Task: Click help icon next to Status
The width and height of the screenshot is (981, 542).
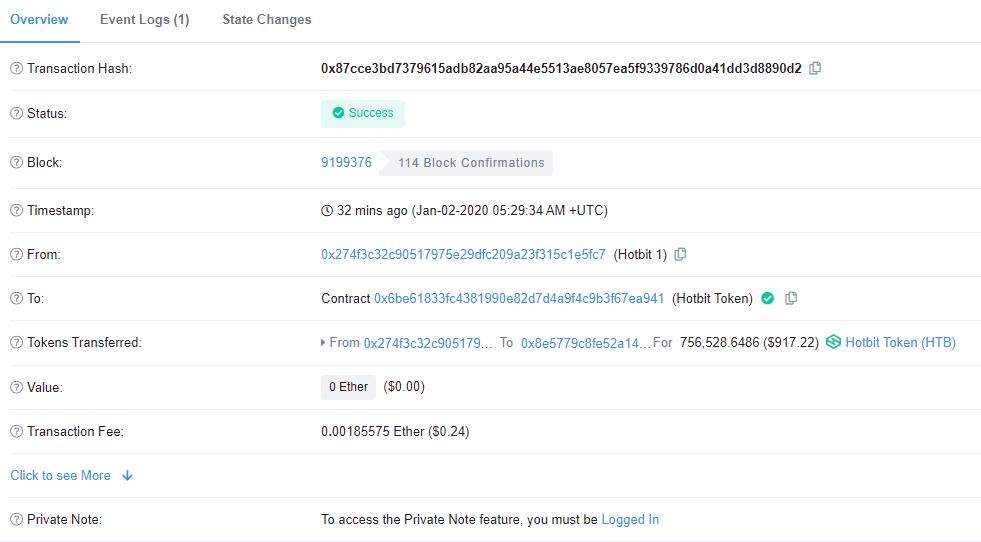Action: point(16,113)
